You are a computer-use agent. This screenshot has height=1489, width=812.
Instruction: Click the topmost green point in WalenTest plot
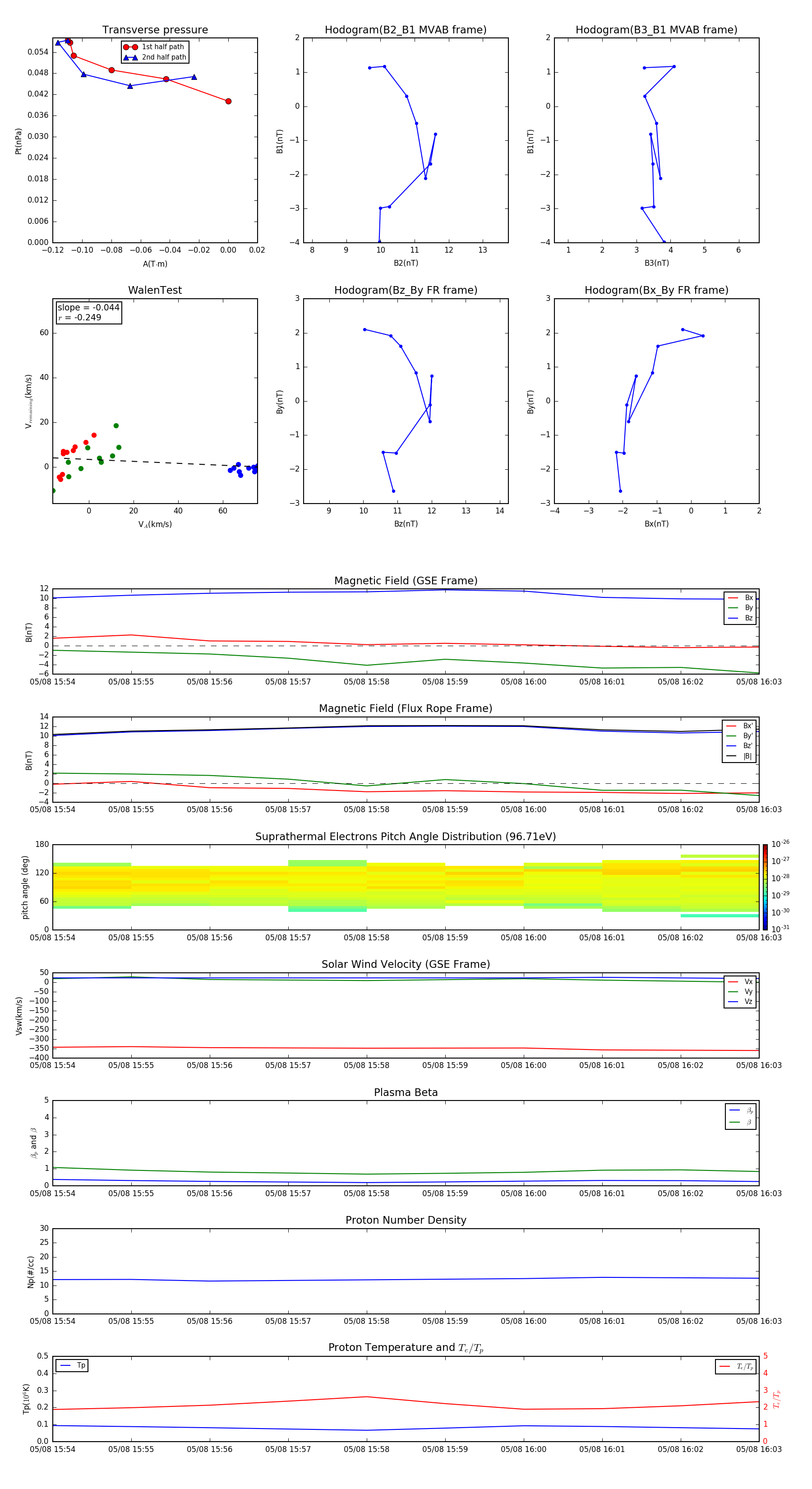116,426
